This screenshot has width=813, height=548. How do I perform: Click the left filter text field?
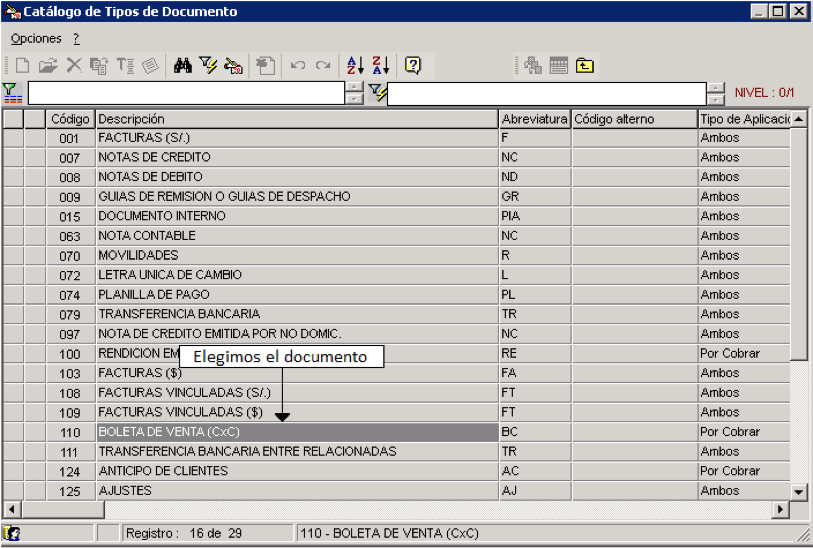click(186, 93)
